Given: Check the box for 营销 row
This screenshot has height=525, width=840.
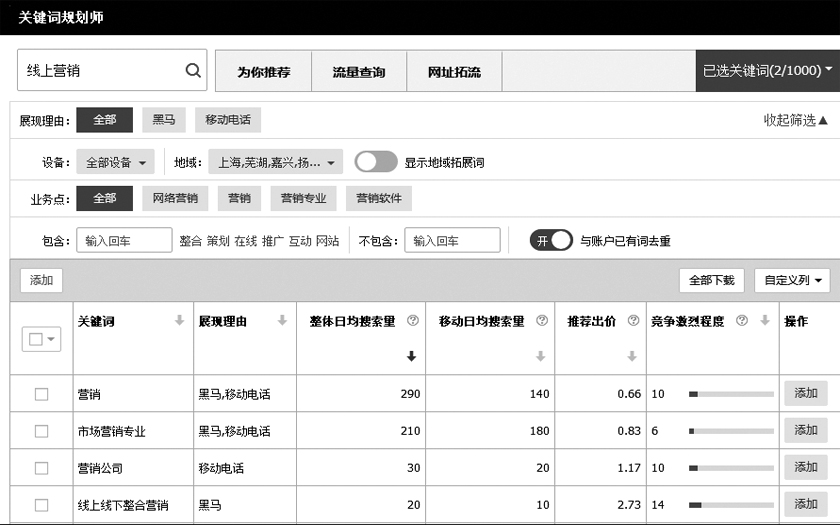Looking at the screenshot, I should click(41, 394).
